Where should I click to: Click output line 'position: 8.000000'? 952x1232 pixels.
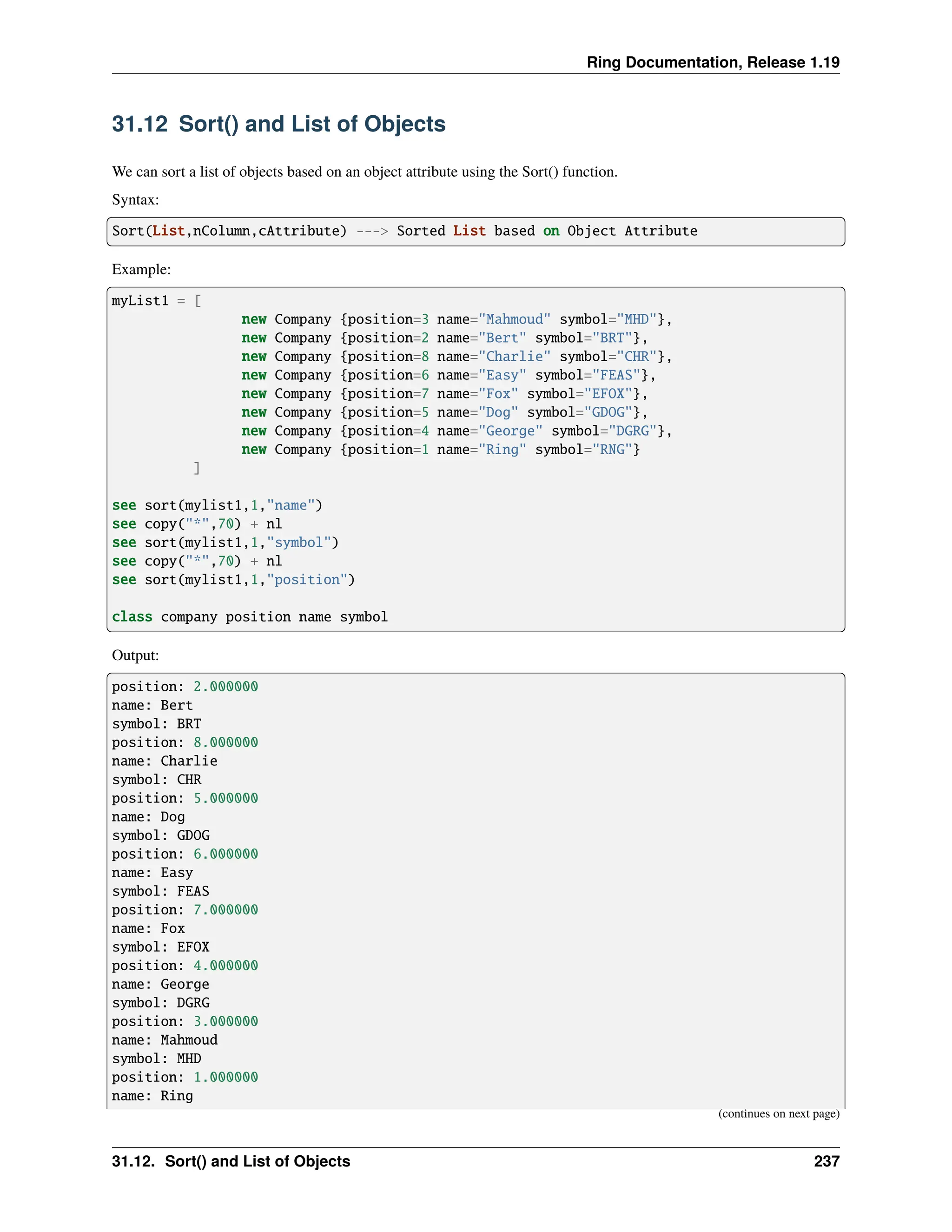(185, 743)
